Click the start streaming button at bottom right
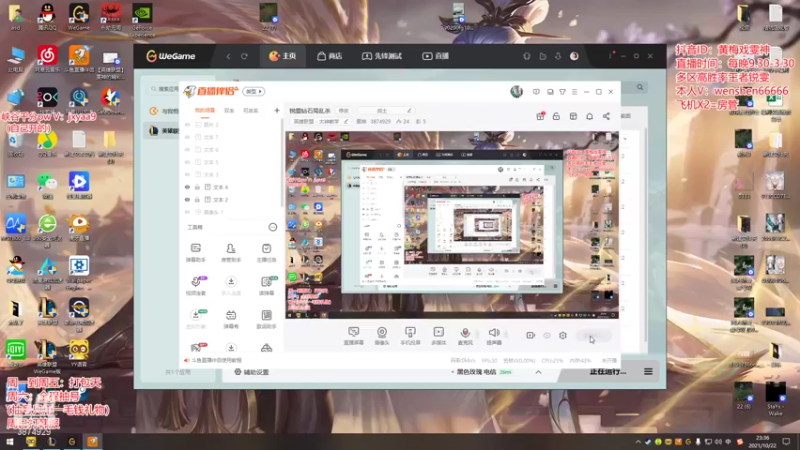800x450 pixels. (x=594, y=336)
